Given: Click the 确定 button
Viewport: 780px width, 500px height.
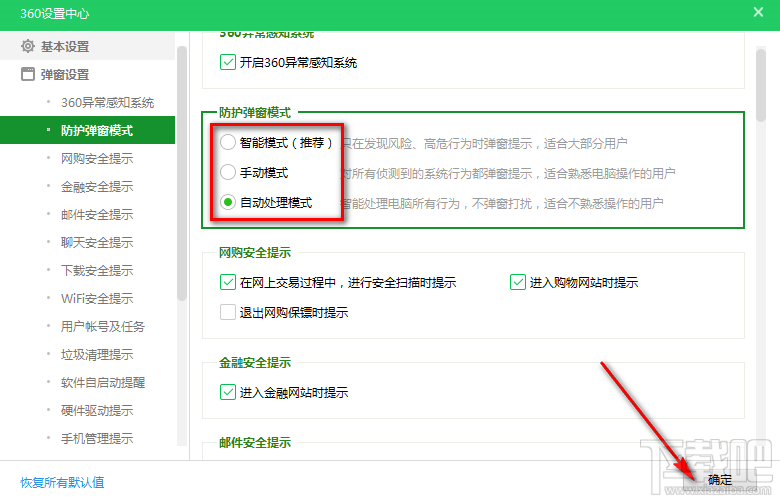Looking at the screenshot, I should [720, 480].
